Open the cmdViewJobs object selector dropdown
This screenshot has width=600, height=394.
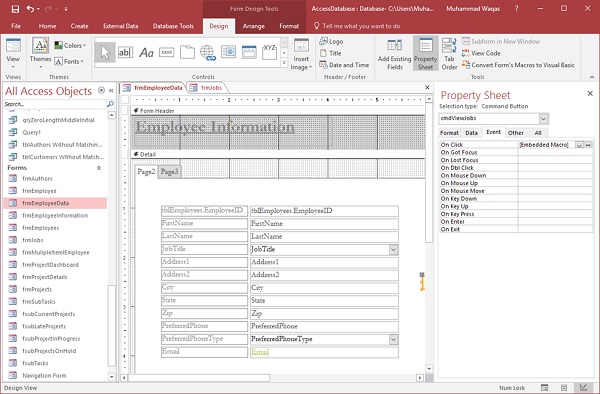[x=544, y=119]
